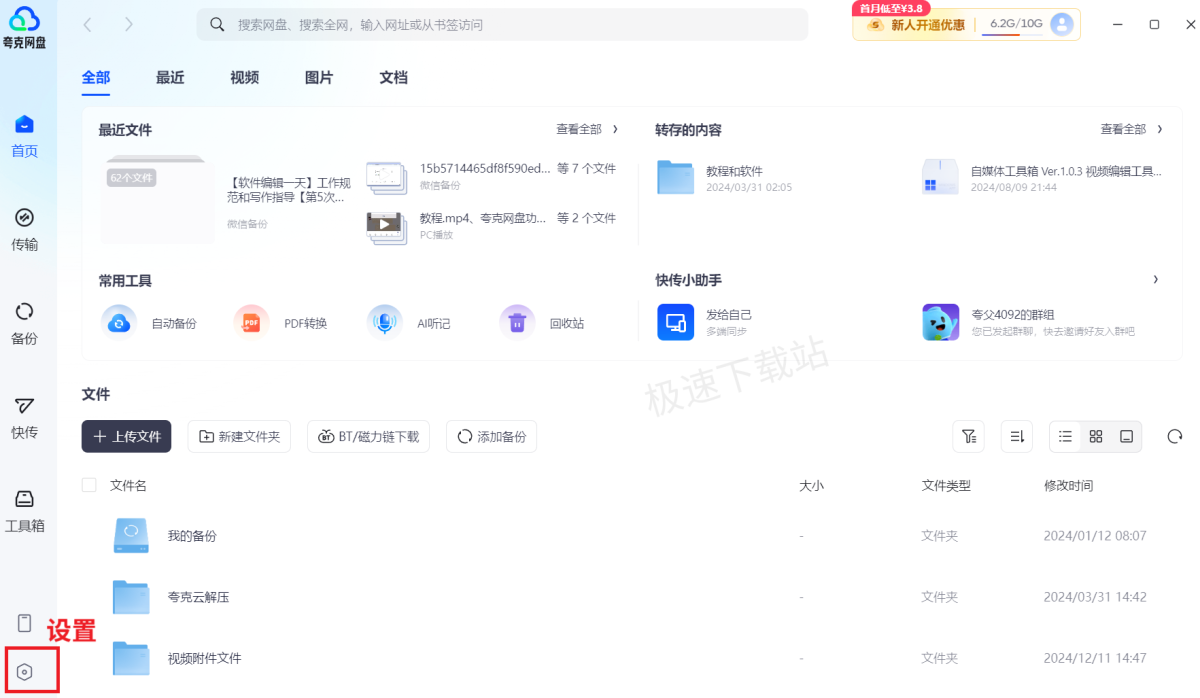Click the user avatar icon
Screen dimensions: 1200x698
click(x=1062, y=24)
